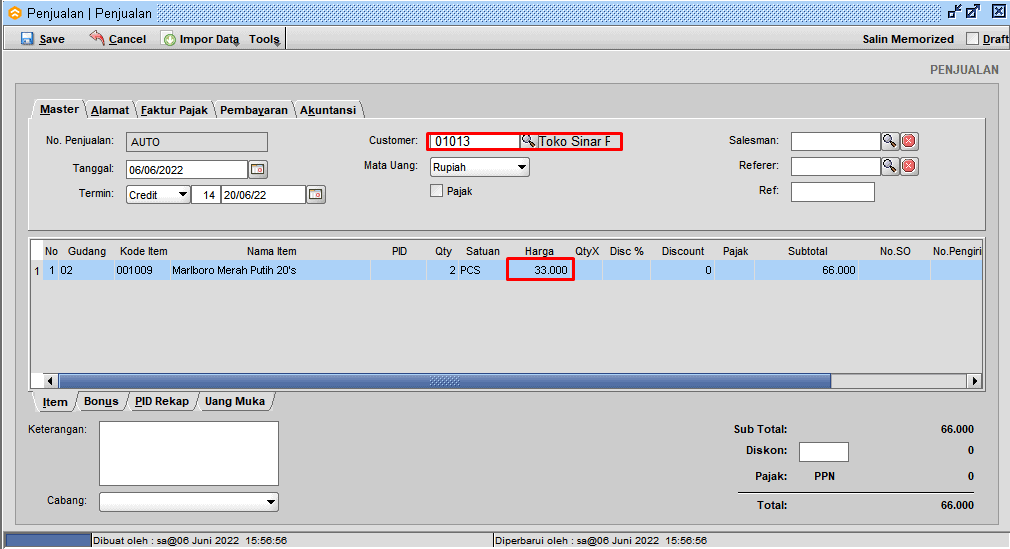The height and width of the screenshot is (549, 1010).
Task: Open Referer search lookup
Action: 889,166
